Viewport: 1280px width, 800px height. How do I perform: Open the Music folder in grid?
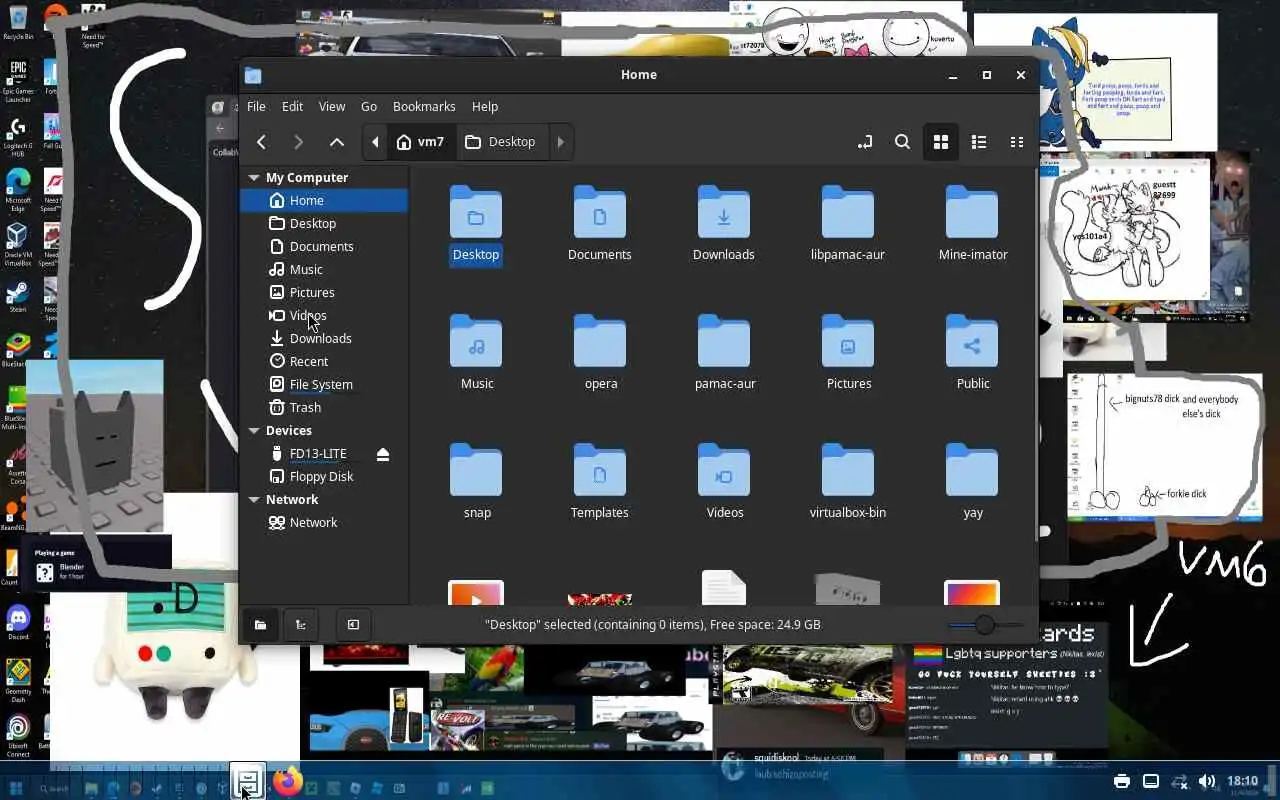[477, 353]
